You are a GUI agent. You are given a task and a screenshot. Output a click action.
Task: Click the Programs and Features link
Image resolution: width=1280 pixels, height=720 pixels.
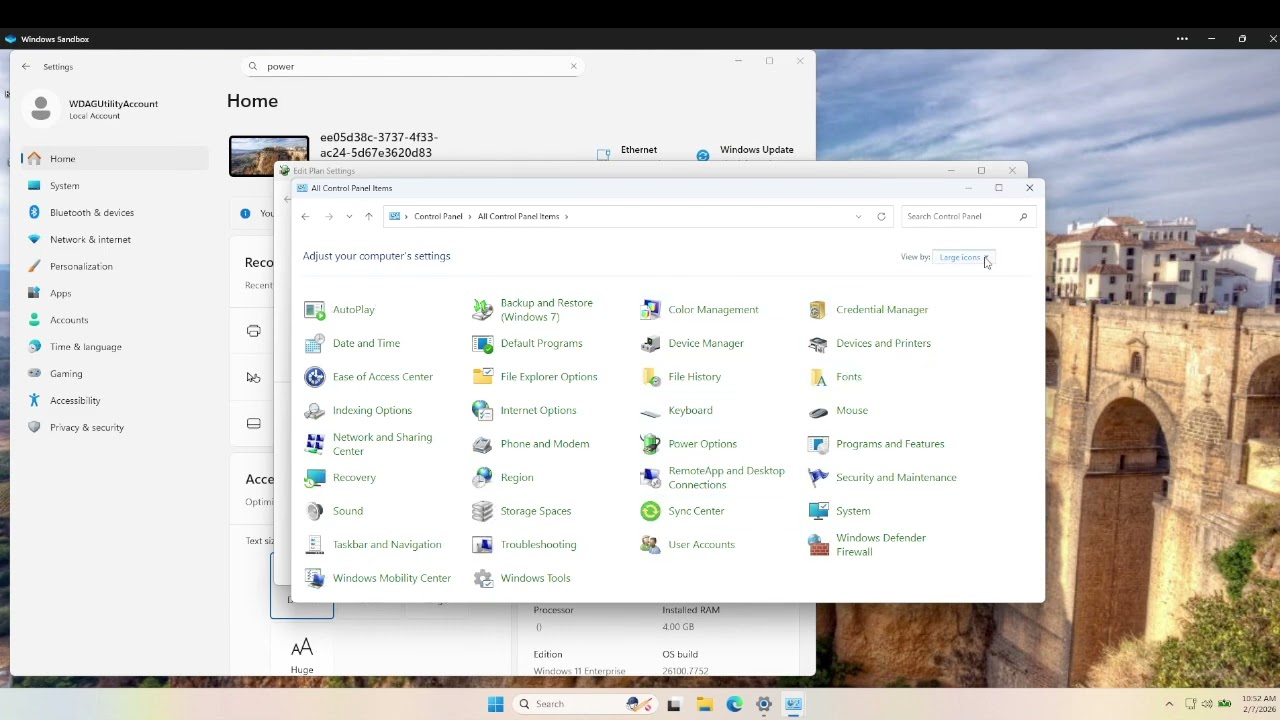(x=890, y=444)
